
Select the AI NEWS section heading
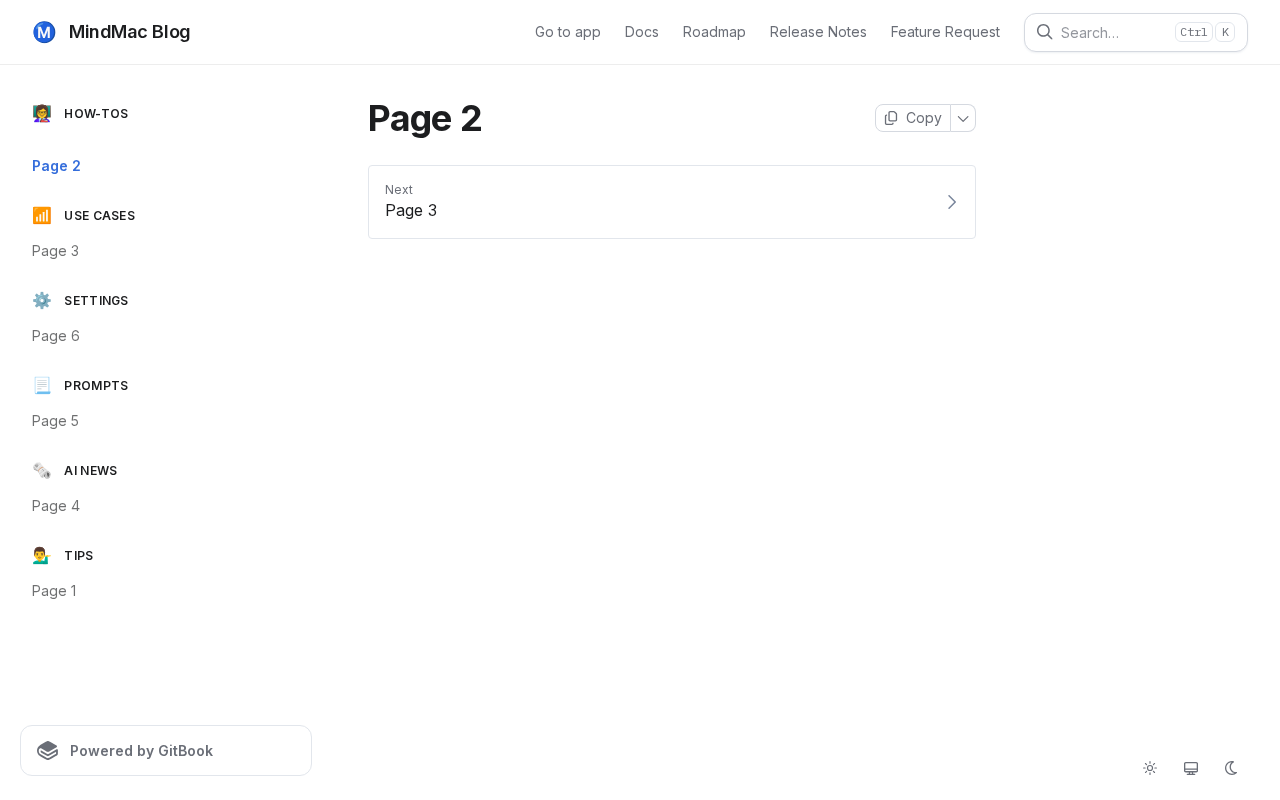[91, 471]
